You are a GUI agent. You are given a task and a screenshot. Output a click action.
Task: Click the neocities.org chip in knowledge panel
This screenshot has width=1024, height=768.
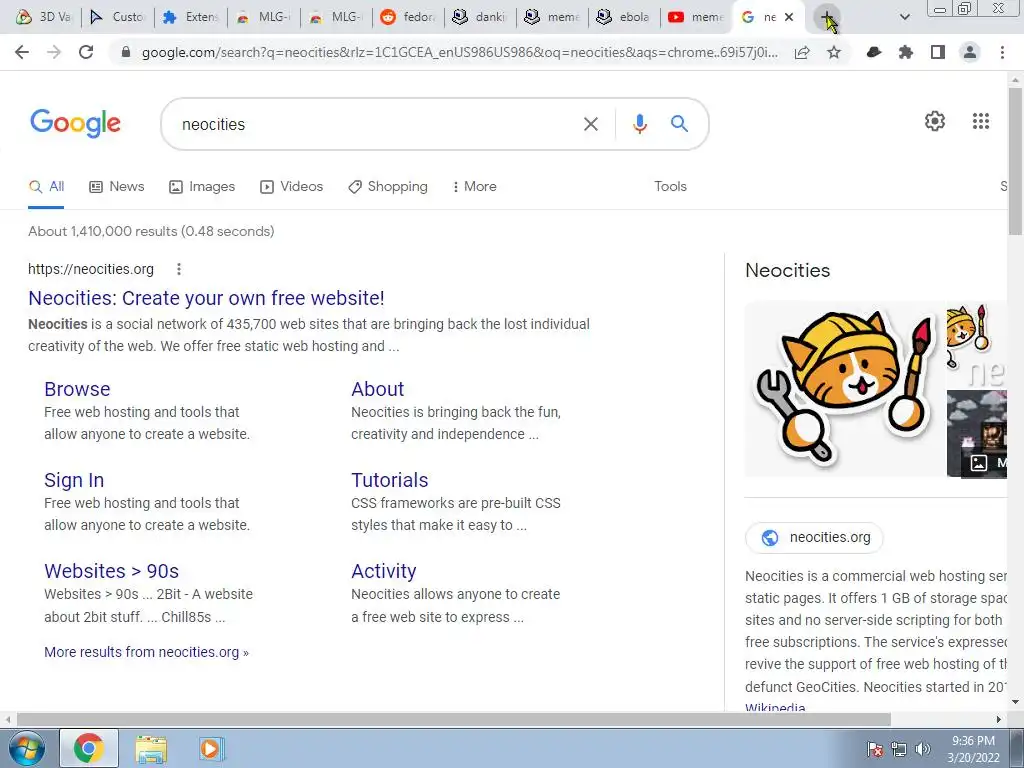814,537
